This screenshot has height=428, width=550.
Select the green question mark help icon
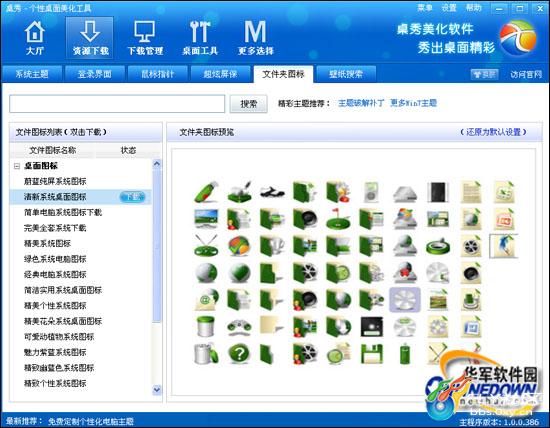point(239,354)
